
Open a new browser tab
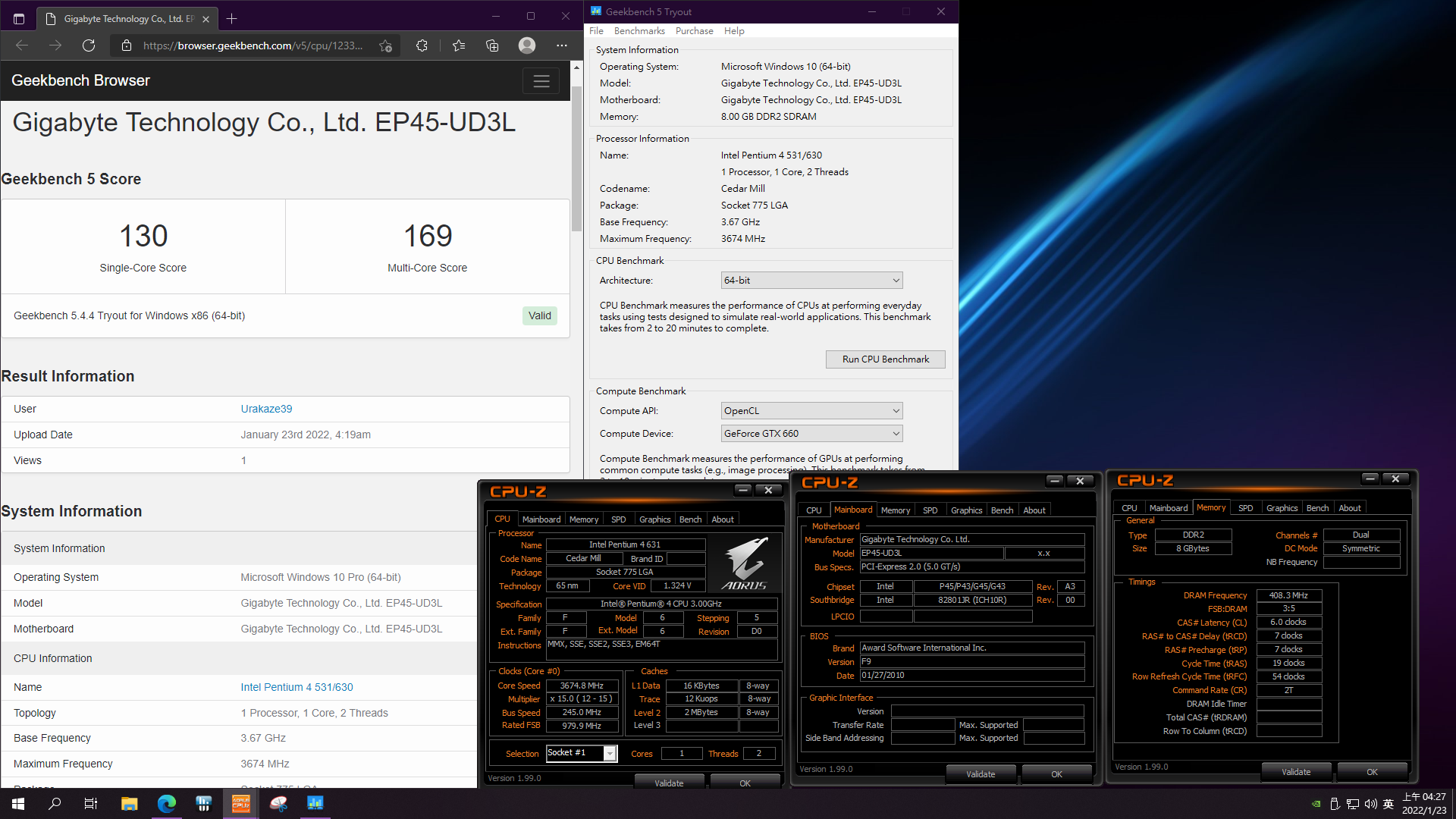click(x=232, y=18)
